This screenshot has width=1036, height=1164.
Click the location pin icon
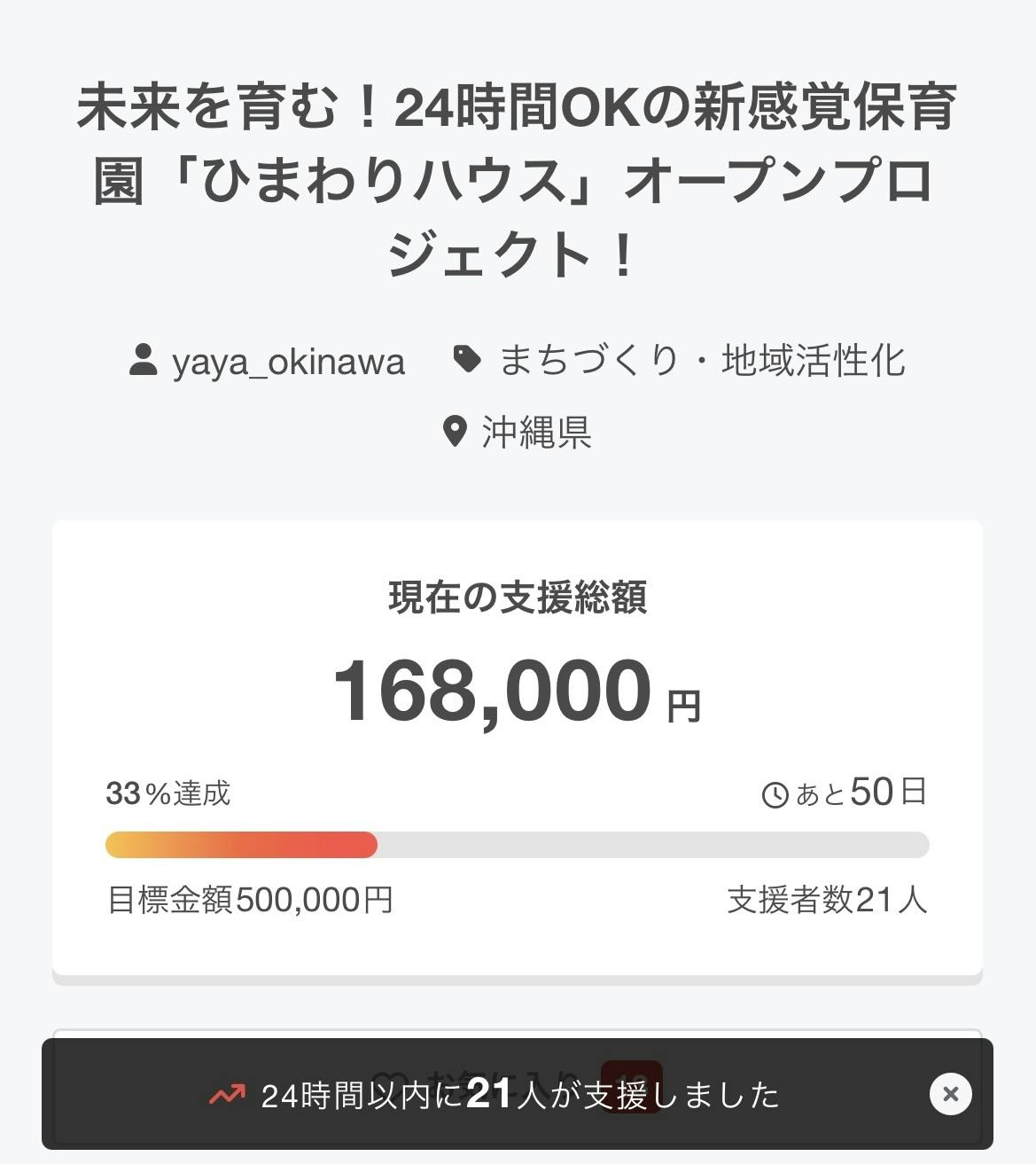[455, 432]
